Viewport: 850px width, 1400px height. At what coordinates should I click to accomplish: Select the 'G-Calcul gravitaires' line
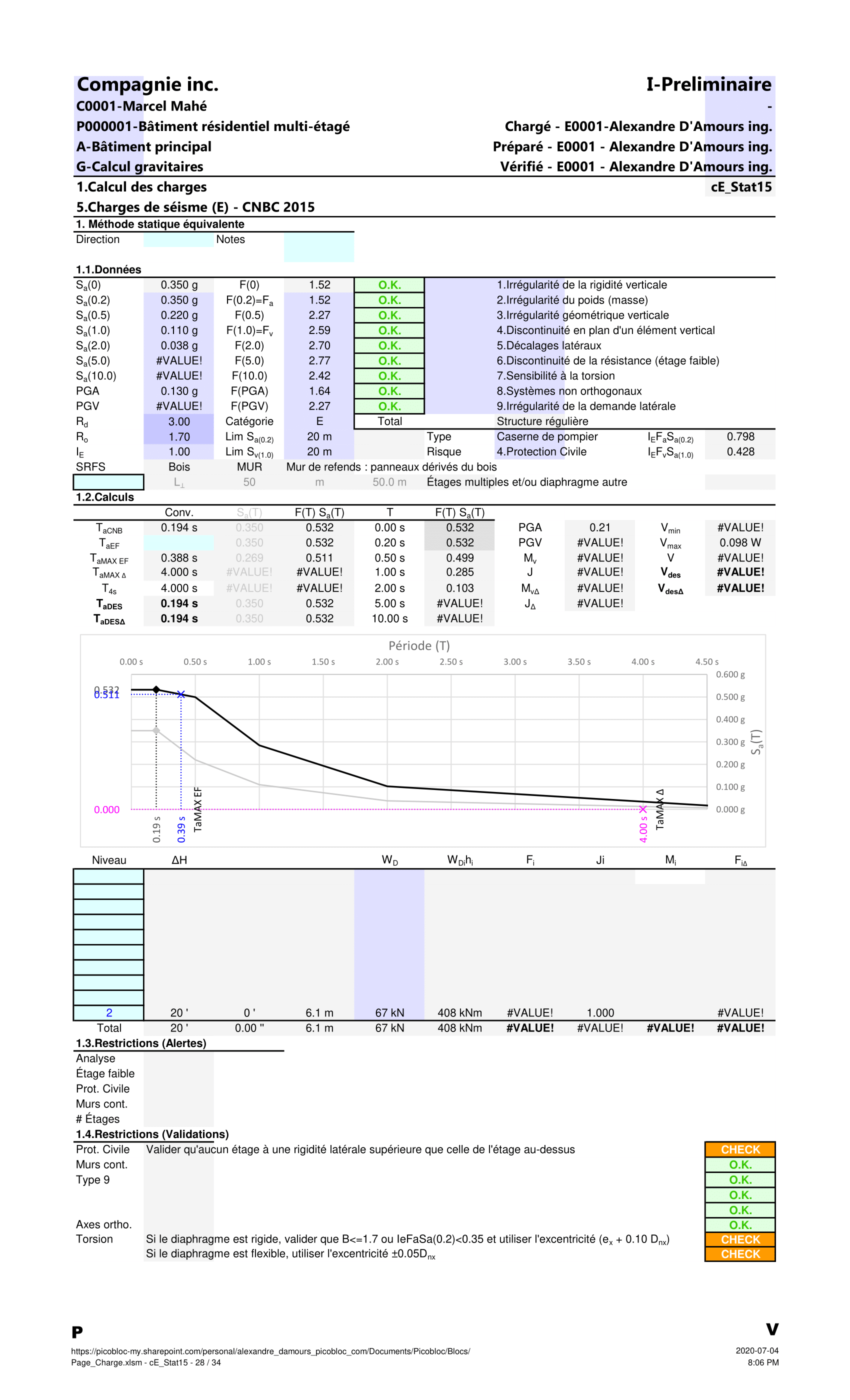(x=140, y=166)
